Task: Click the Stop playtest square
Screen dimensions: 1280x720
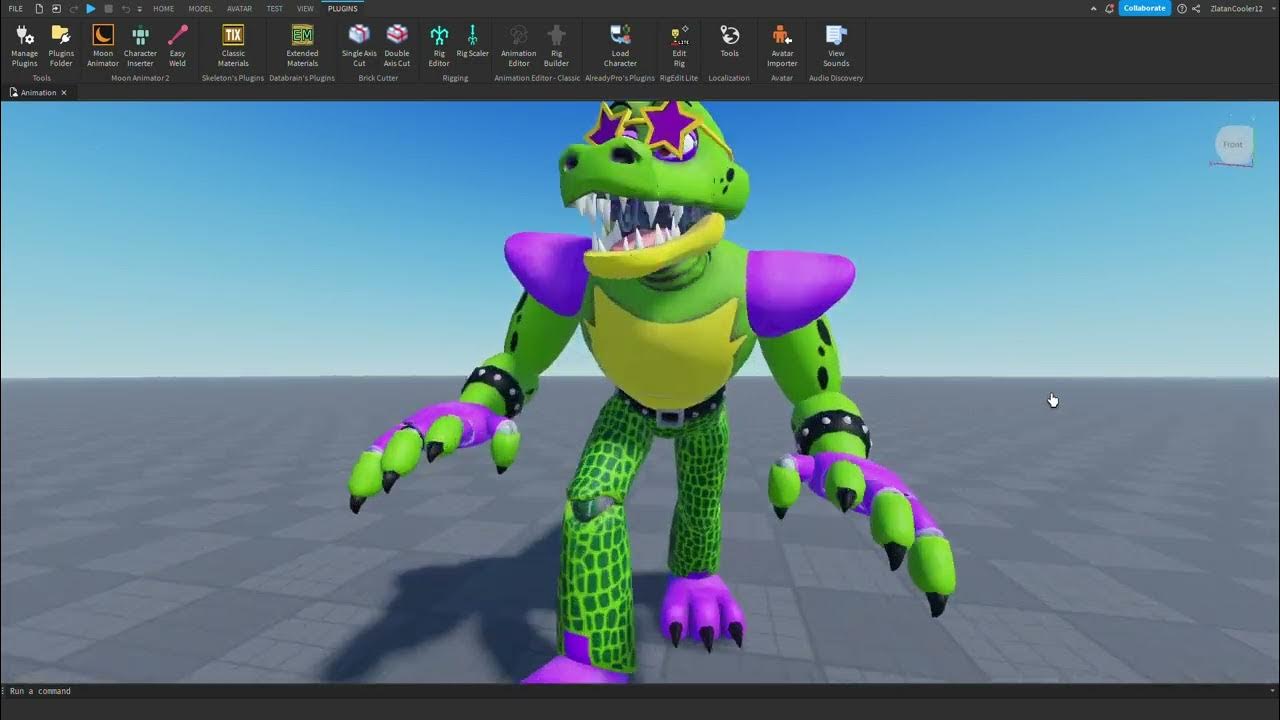Action: pos(108,8)
